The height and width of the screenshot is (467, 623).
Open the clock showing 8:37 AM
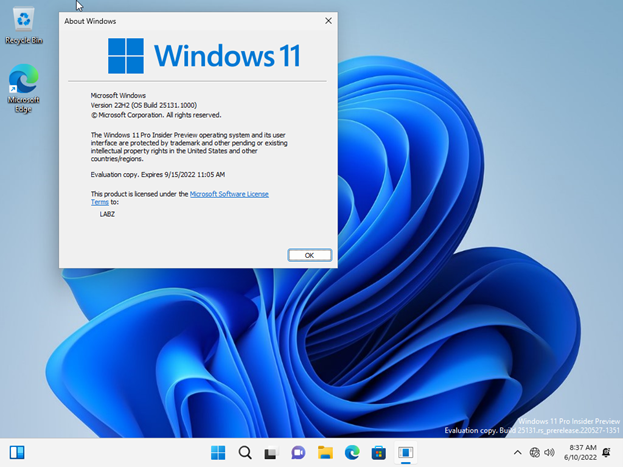[580, 452]
